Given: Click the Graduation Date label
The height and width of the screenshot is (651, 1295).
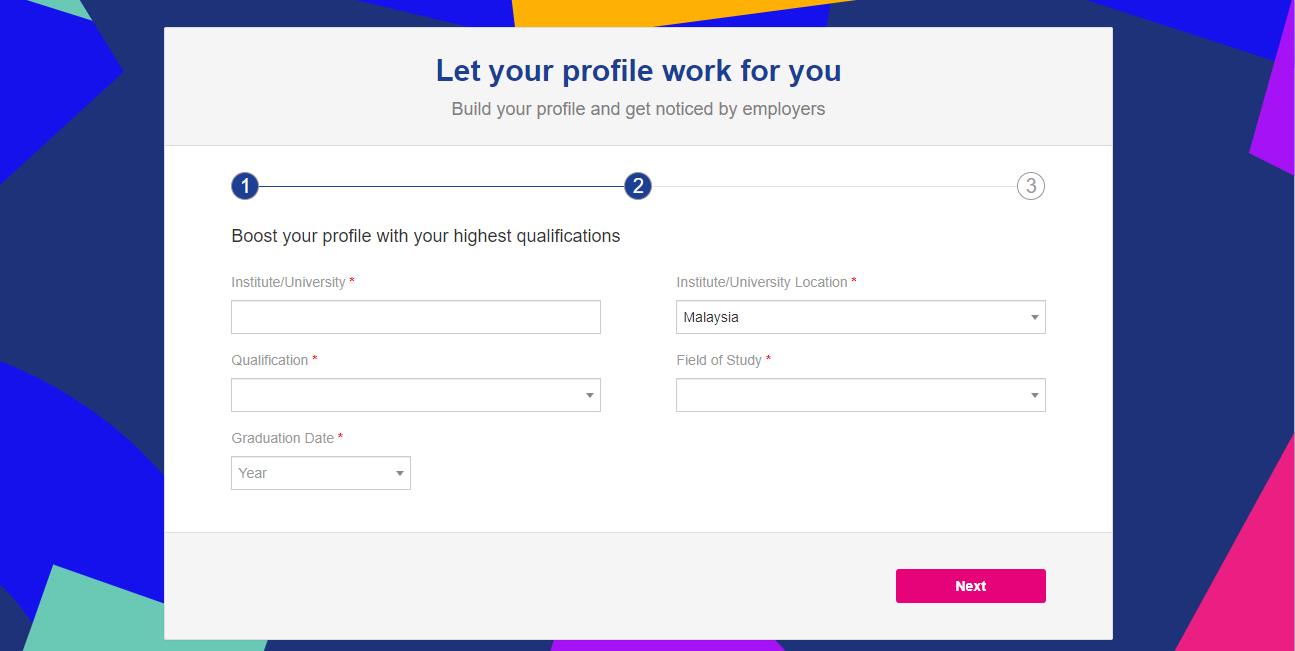Looking at the screenshot, I should coord(283,438).
